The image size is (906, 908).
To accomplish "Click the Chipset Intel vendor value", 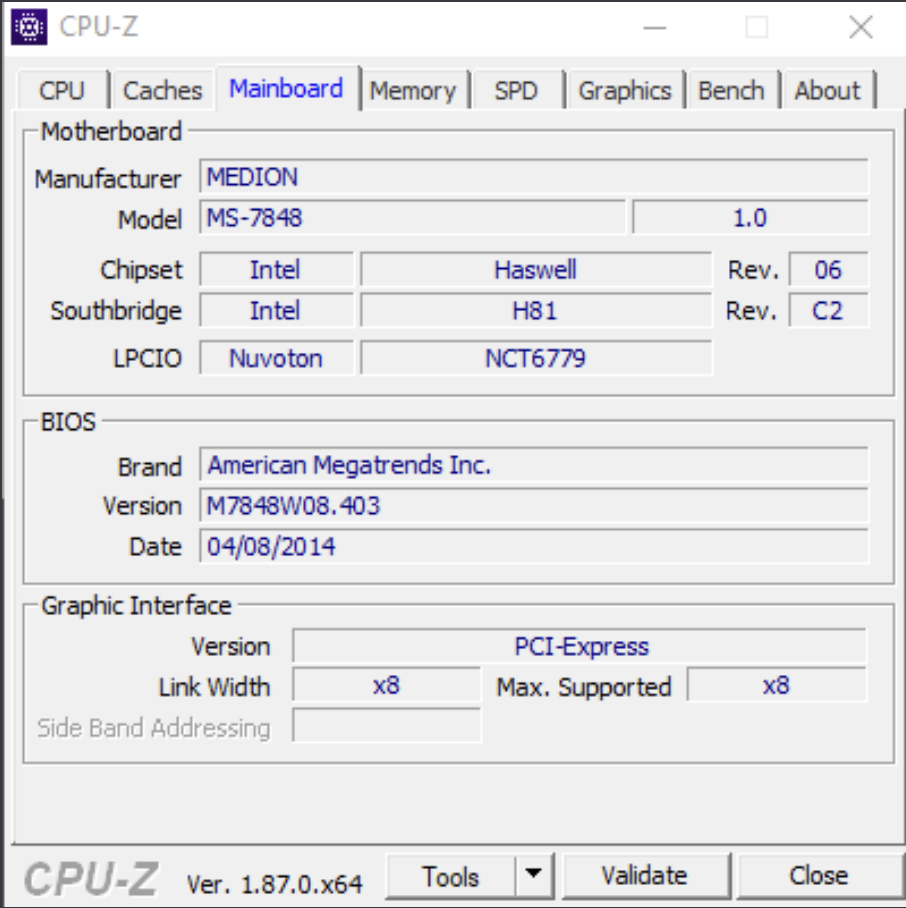I will point(276,269).
